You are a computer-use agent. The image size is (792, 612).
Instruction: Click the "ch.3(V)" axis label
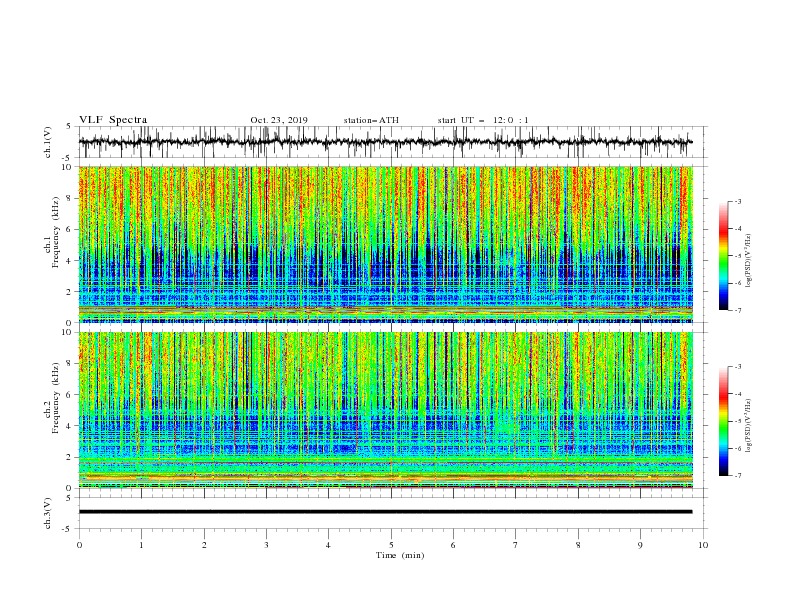click(48, 513)
